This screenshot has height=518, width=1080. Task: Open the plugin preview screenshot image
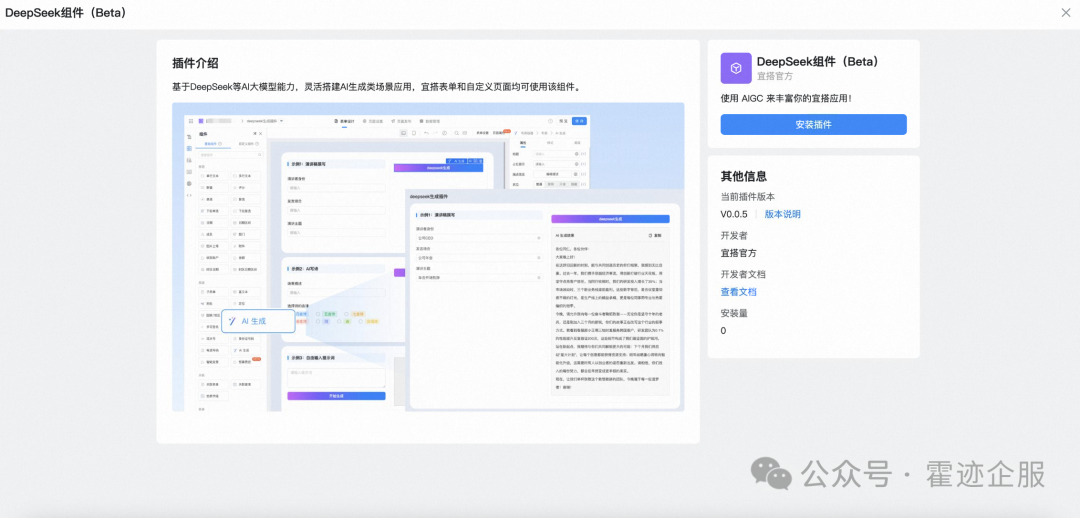pos(428,257)
